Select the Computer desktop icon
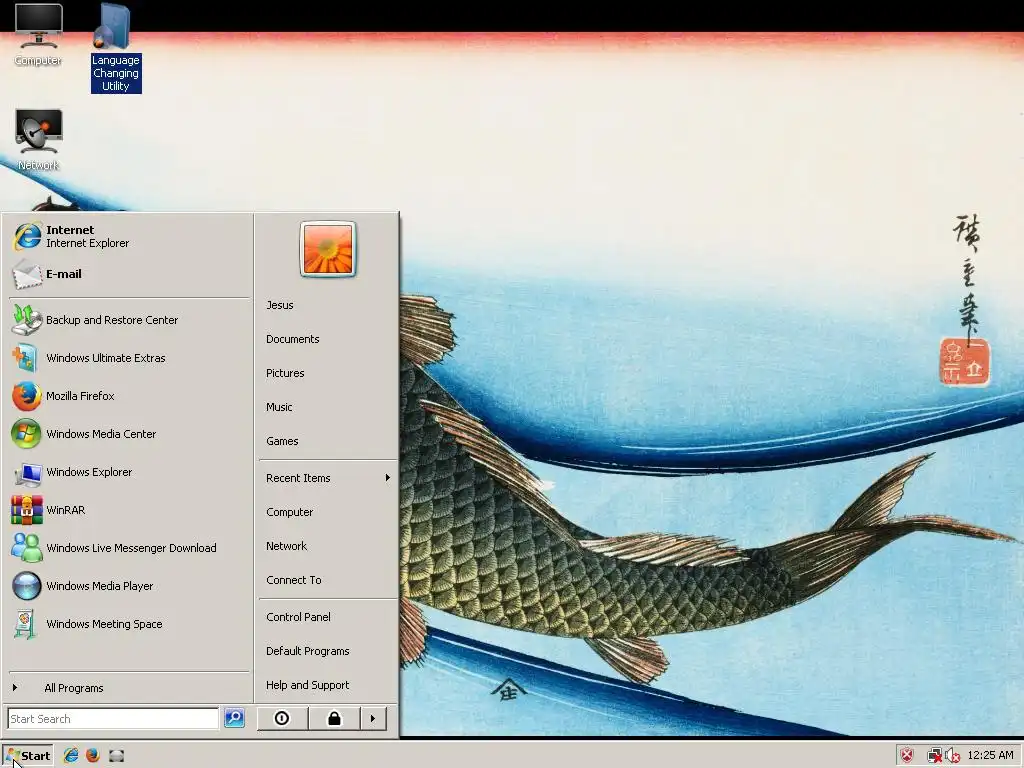Screen dimensions: 1024x768 (38, 35)
